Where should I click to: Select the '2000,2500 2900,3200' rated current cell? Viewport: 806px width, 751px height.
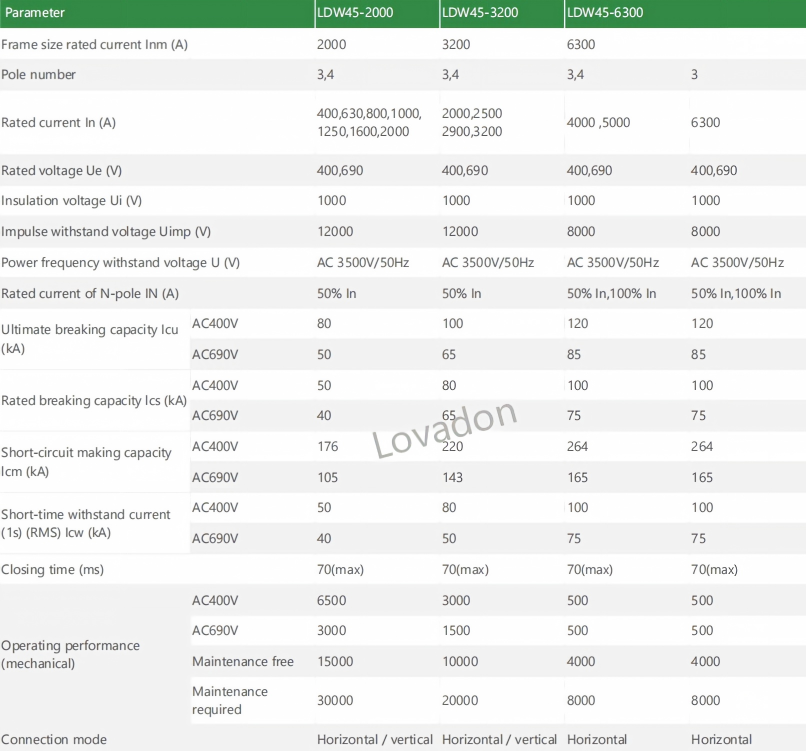point(472,122)
